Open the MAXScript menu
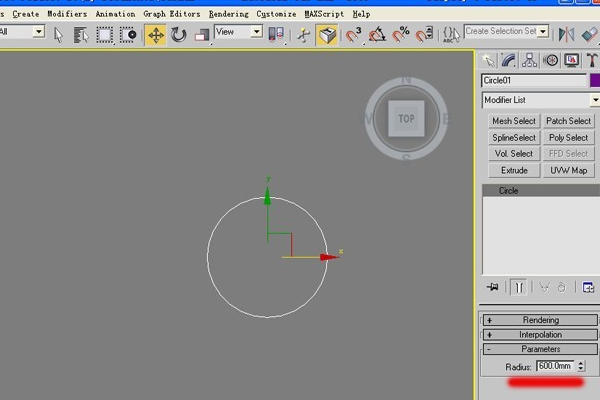Screen dimensions: 600x400 324,14
